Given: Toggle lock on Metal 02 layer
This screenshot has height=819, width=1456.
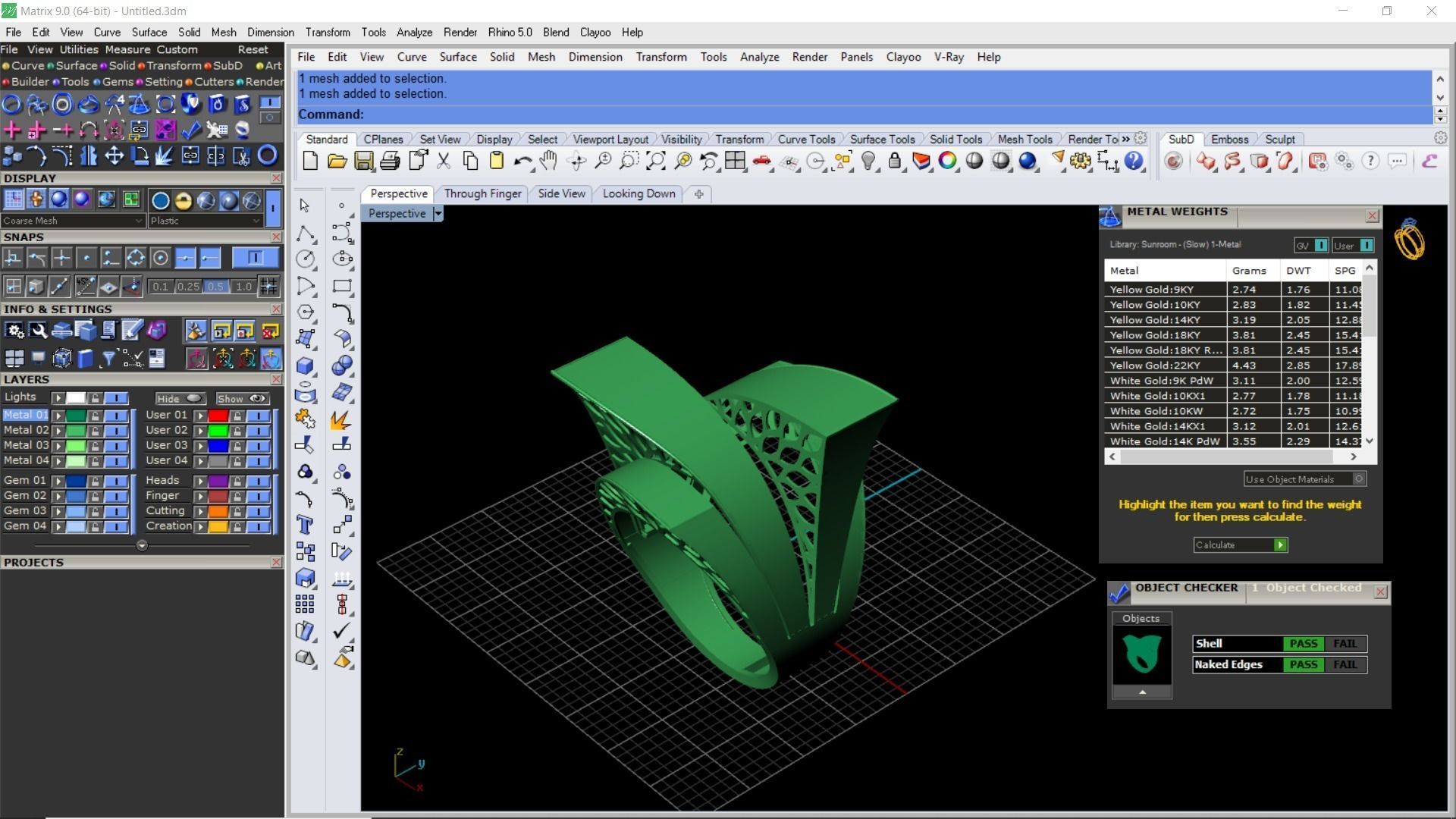Looking at the screenshot, I should [95, 431].
